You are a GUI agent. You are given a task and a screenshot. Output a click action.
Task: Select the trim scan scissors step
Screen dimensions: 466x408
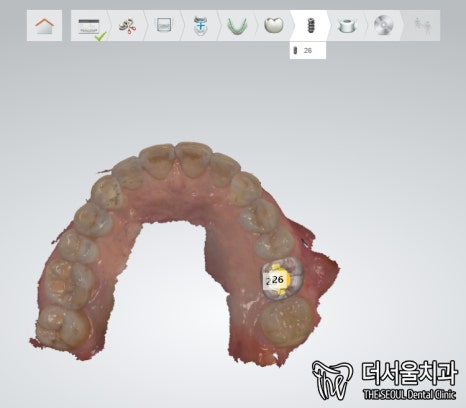[127, 26]
